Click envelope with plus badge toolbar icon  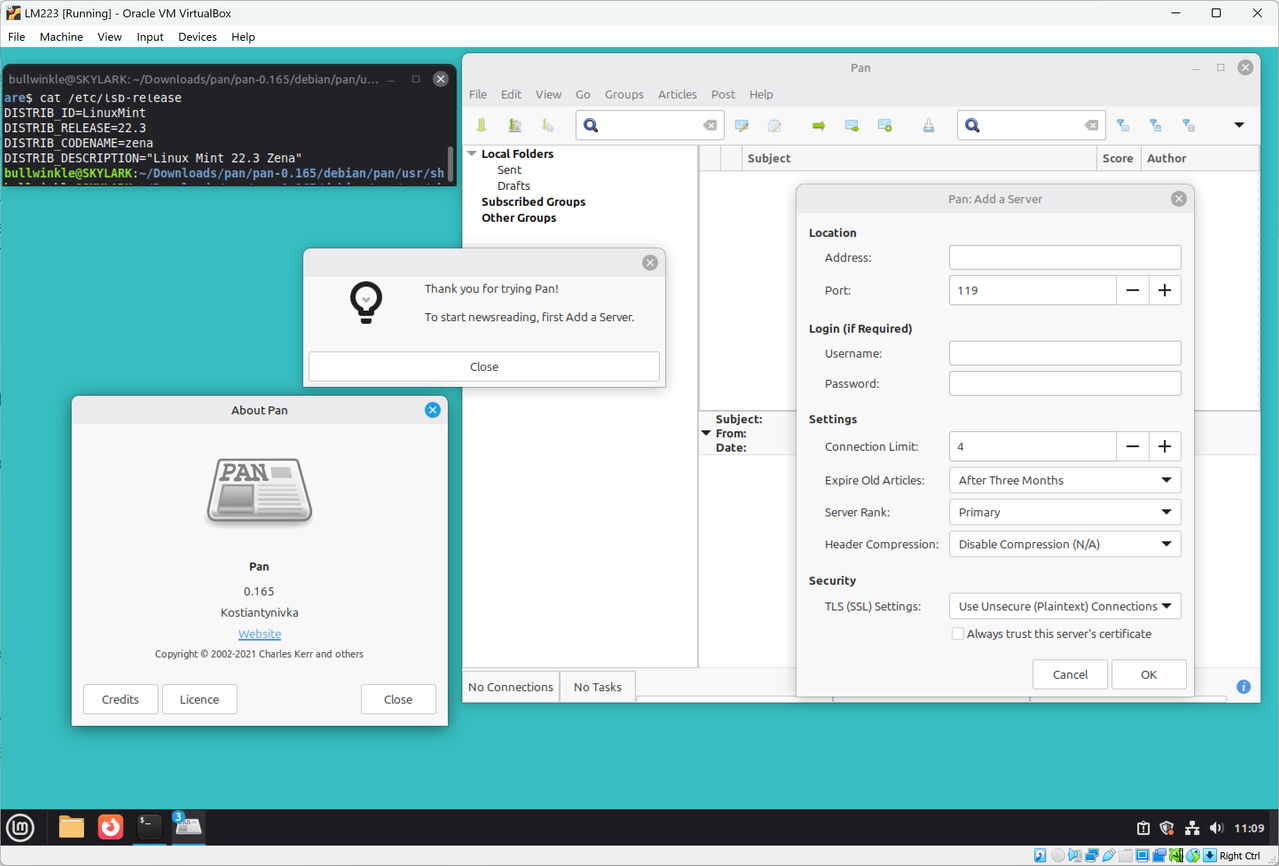coord(885,126)
